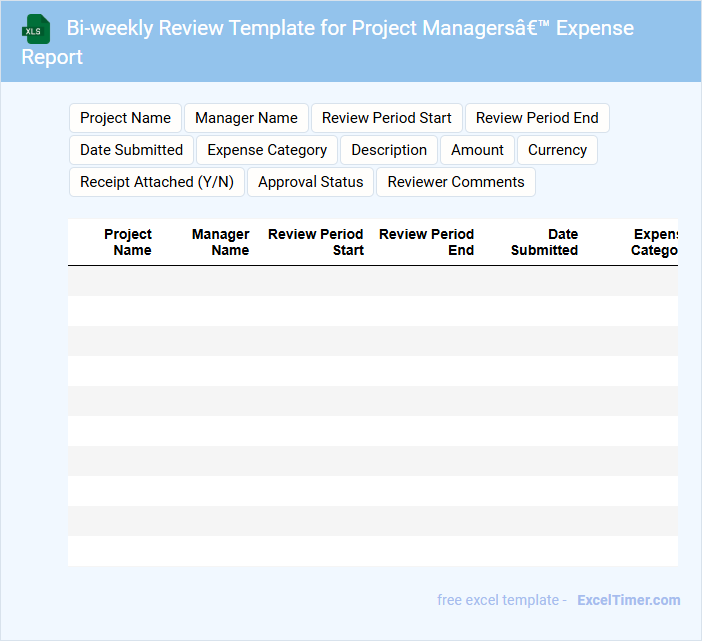
Task: Click the green XLS file icon
Action: (x=36, y=29)
